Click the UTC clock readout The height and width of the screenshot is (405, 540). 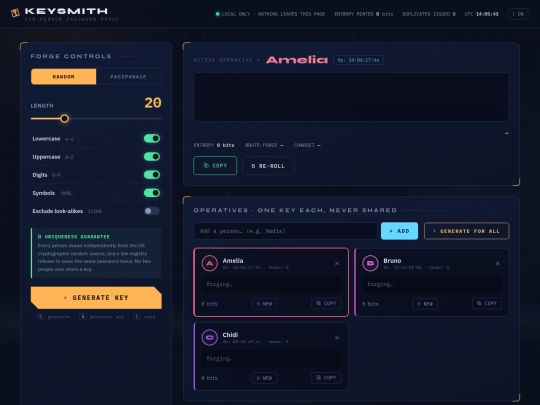pos(481,14)
